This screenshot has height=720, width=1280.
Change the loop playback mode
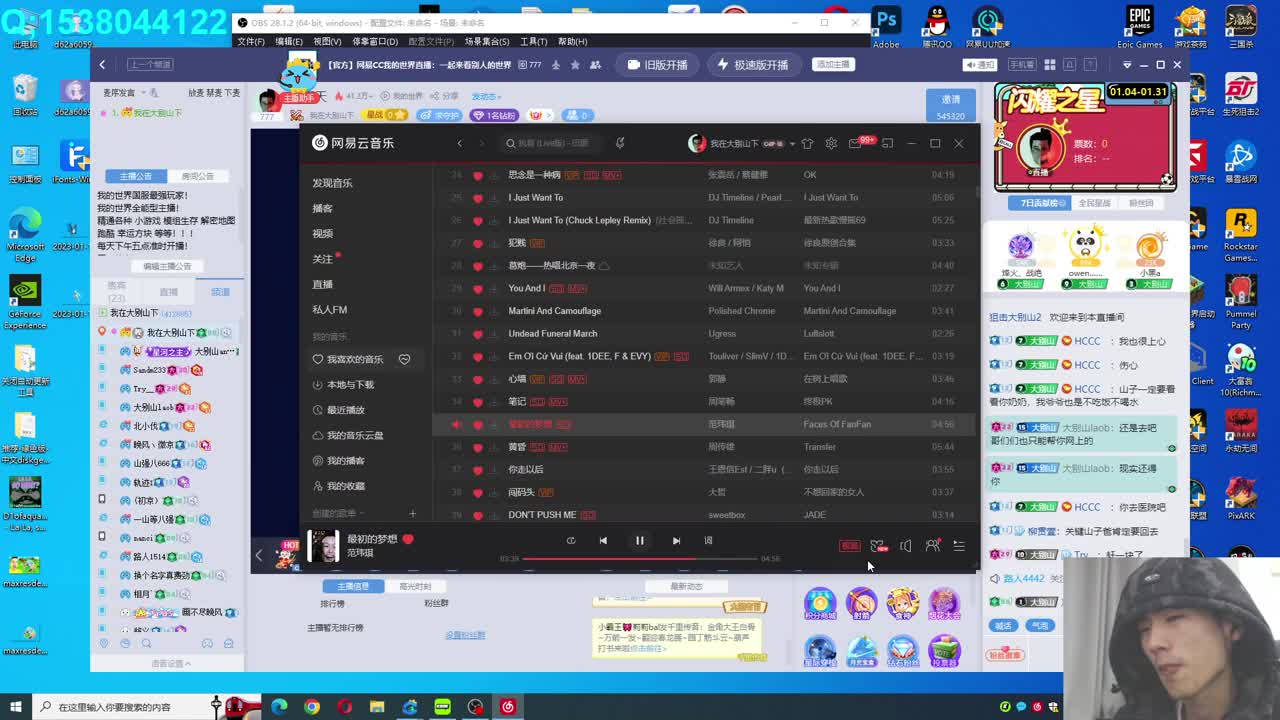(x=571, y=540)
